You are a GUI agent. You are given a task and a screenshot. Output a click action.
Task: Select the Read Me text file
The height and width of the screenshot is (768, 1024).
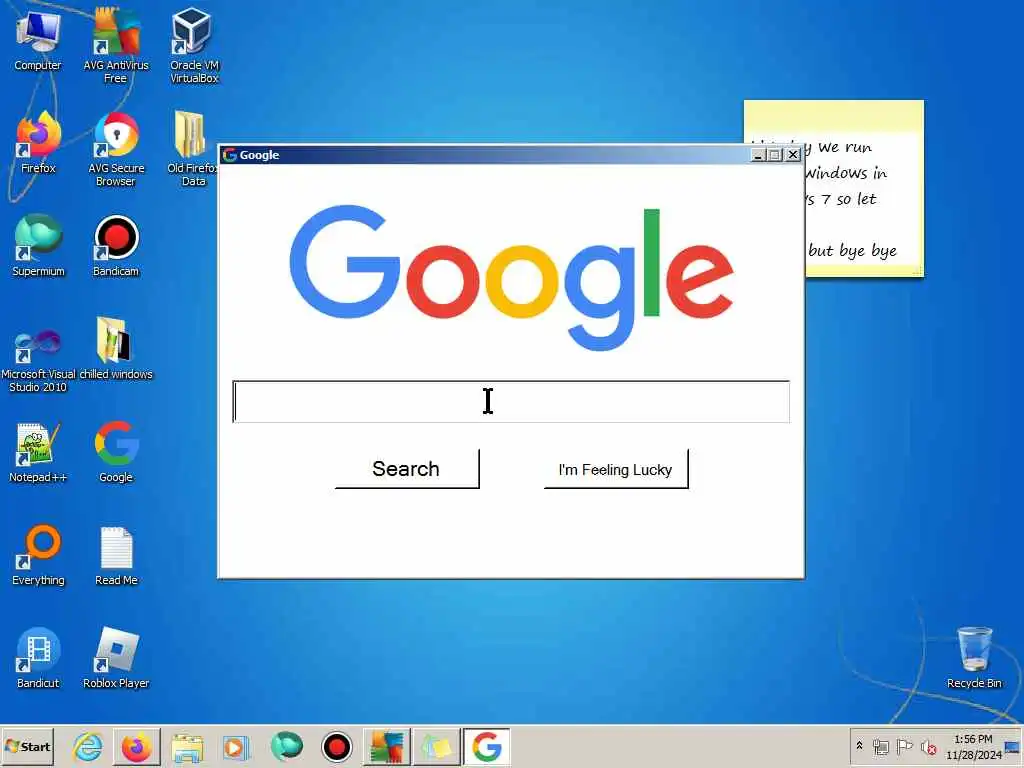(x=116, y=555)
